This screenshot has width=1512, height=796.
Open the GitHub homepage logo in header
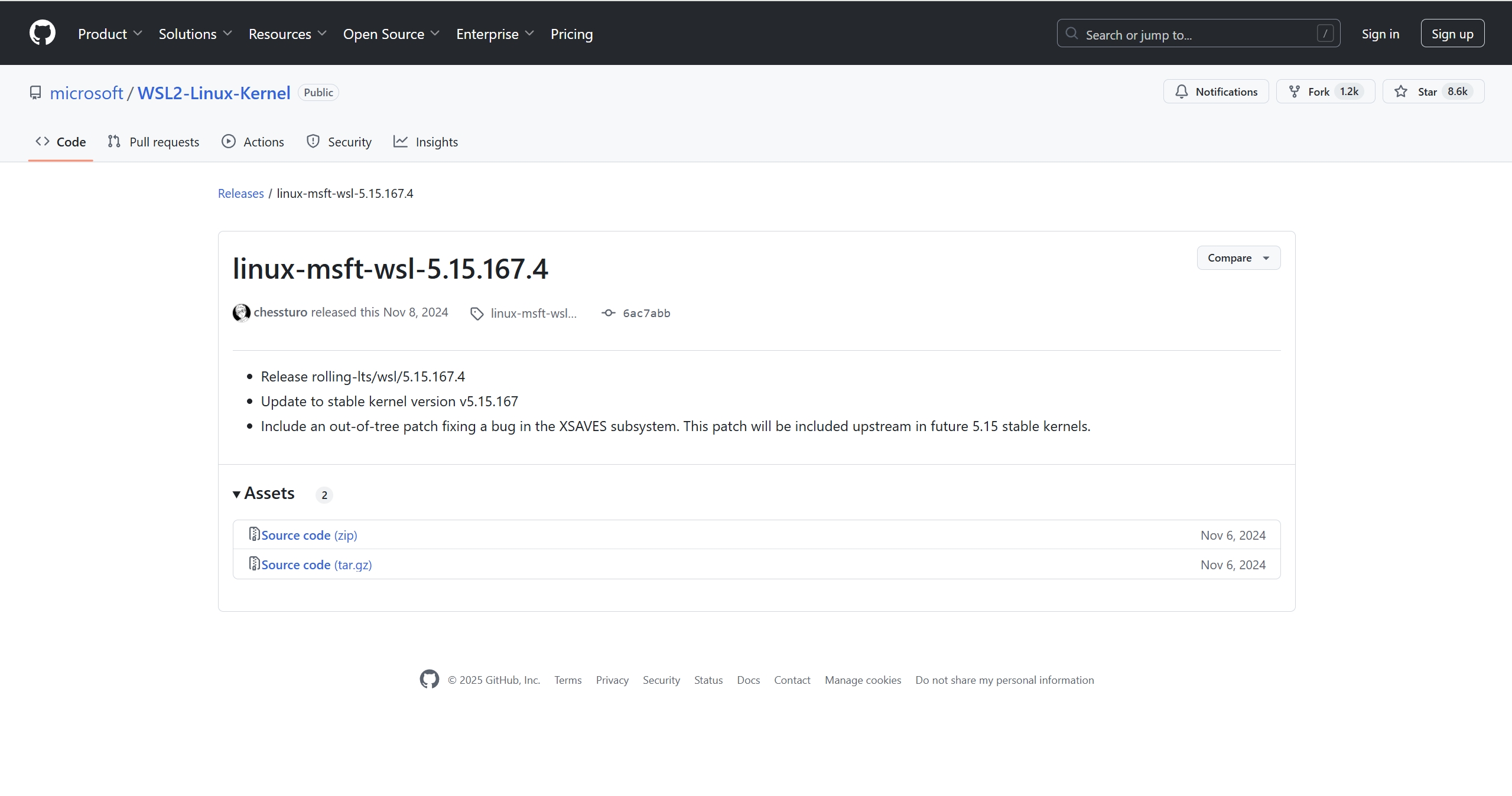pyautogui.click(x=43, y=33)
